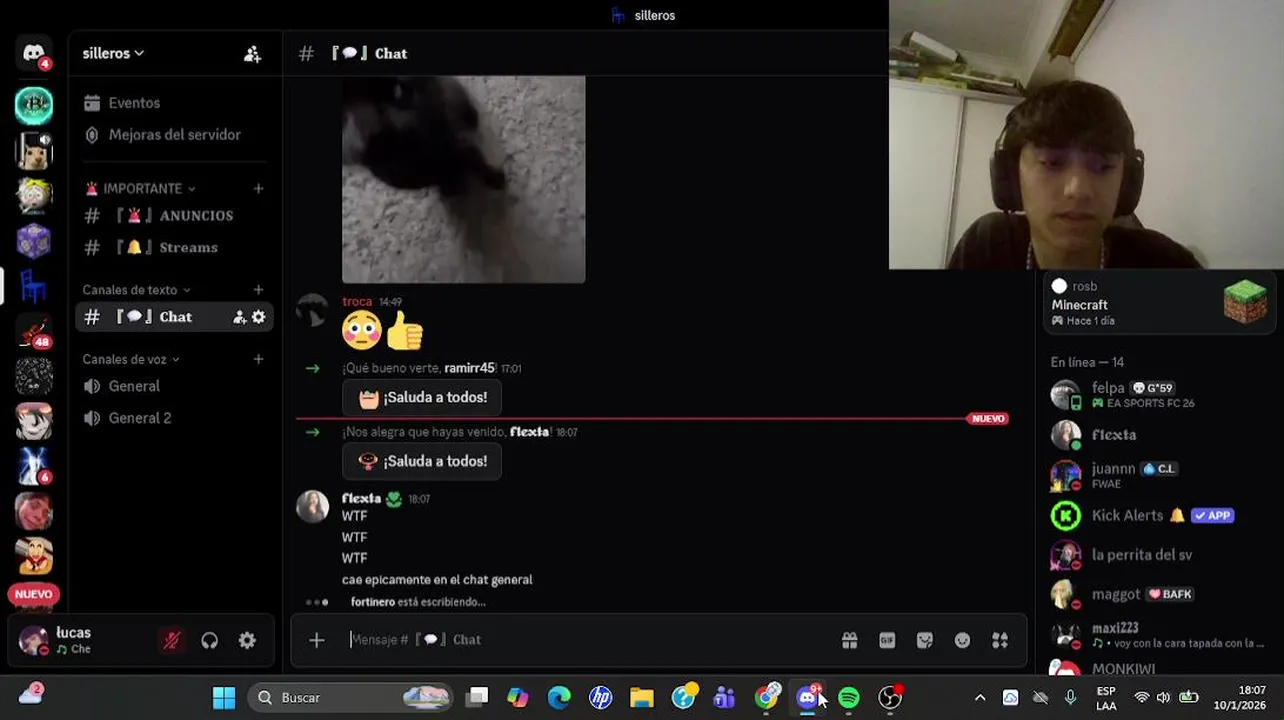Open felpa in the member list
The width and height of the screenshot is (1284, 720).
click(1155, 395)
